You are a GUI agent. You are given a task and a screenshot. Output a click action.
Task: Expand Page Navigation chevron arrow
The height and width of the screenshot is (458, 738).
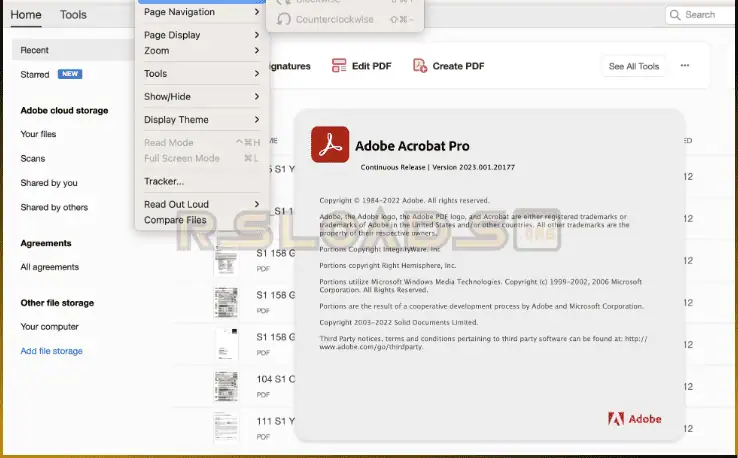(257, 12)
